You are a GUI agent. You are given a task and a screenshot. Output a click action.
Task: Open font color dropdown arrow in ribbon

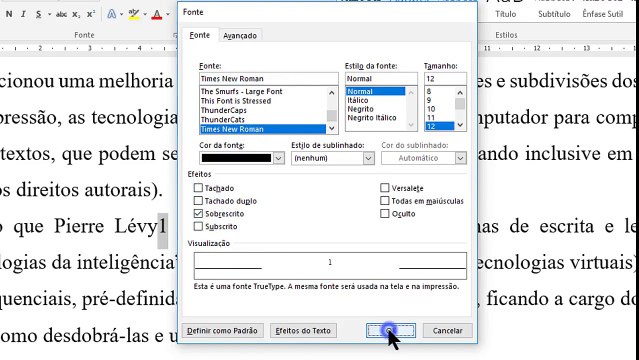tap(168, 15)
